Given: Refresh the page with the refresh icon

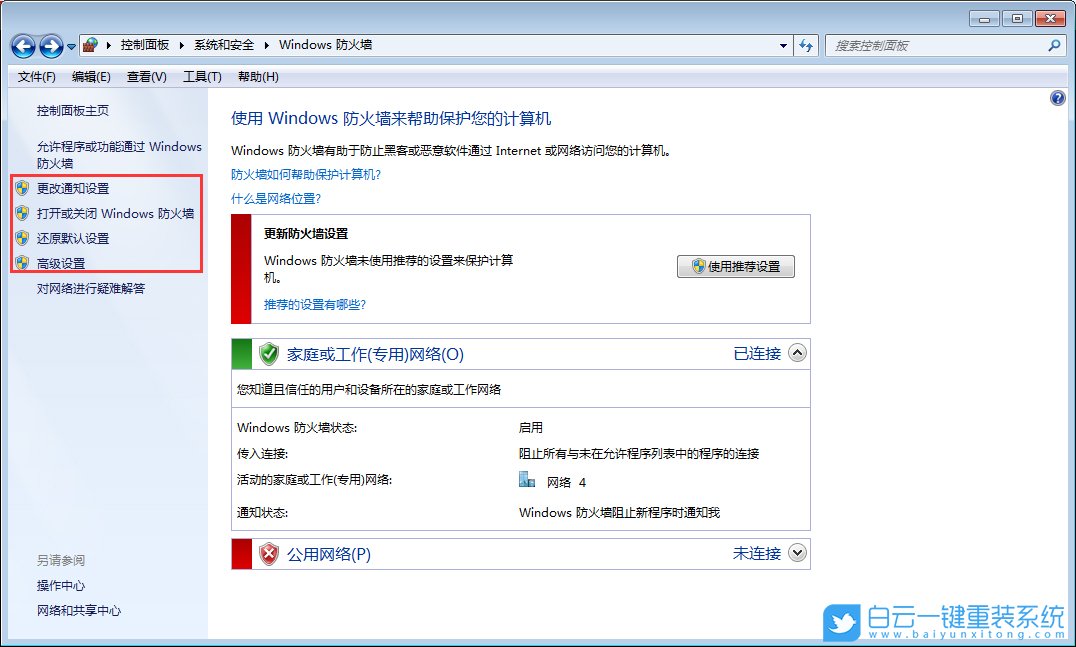Looking at the screenshot, I should coord(806,45).
